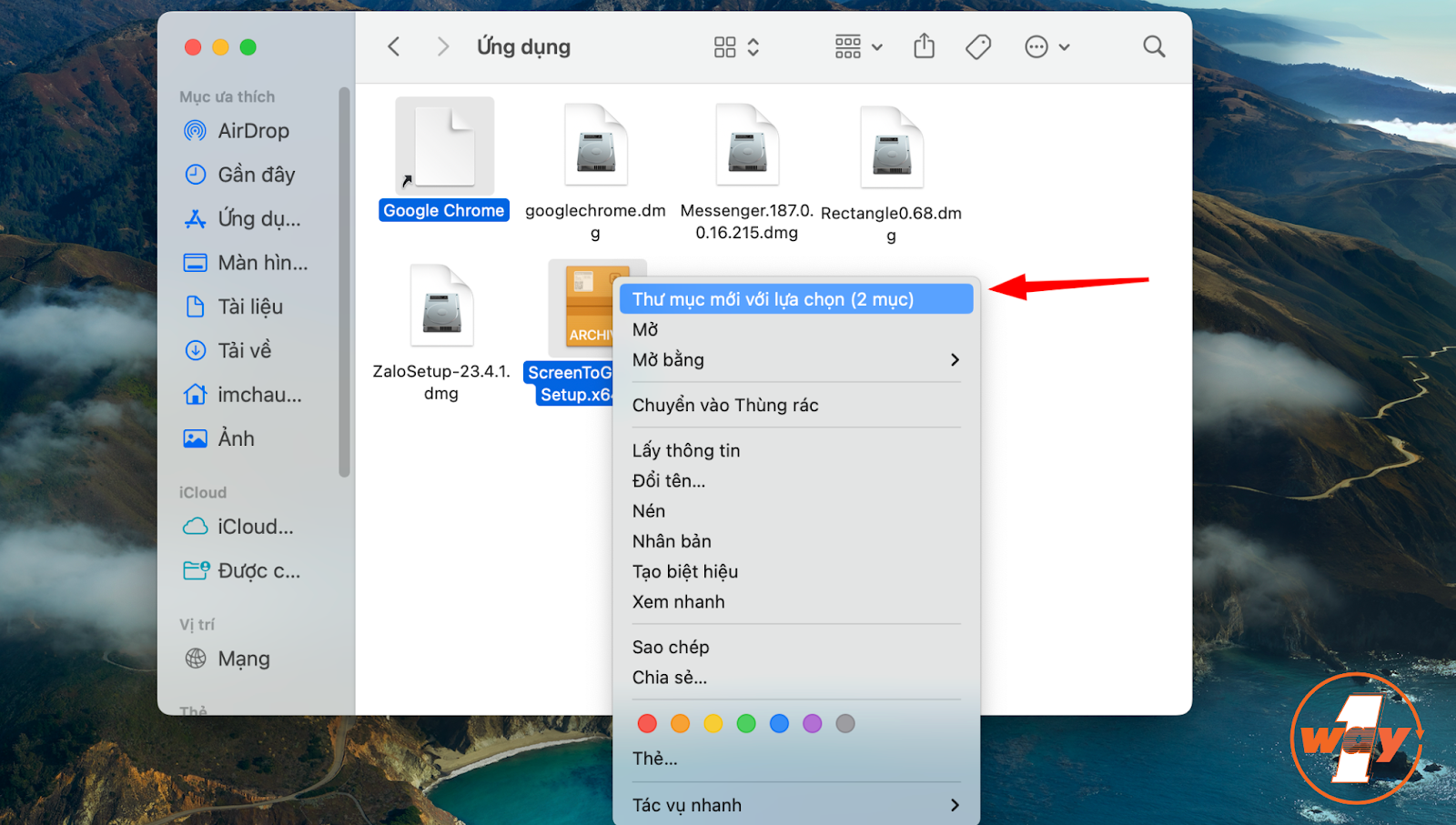Apply the purple tag color

point(813,723)
